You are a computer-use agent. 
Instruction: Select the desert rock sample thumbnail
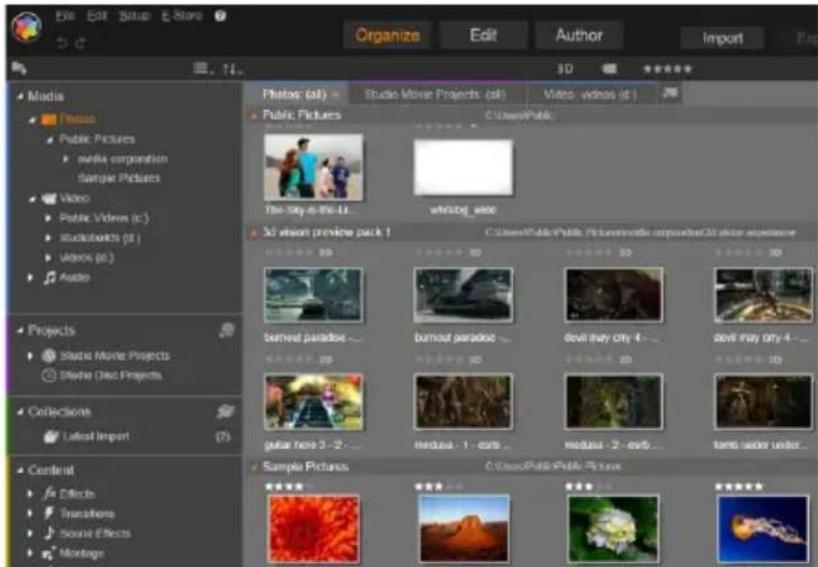[464, 529]
